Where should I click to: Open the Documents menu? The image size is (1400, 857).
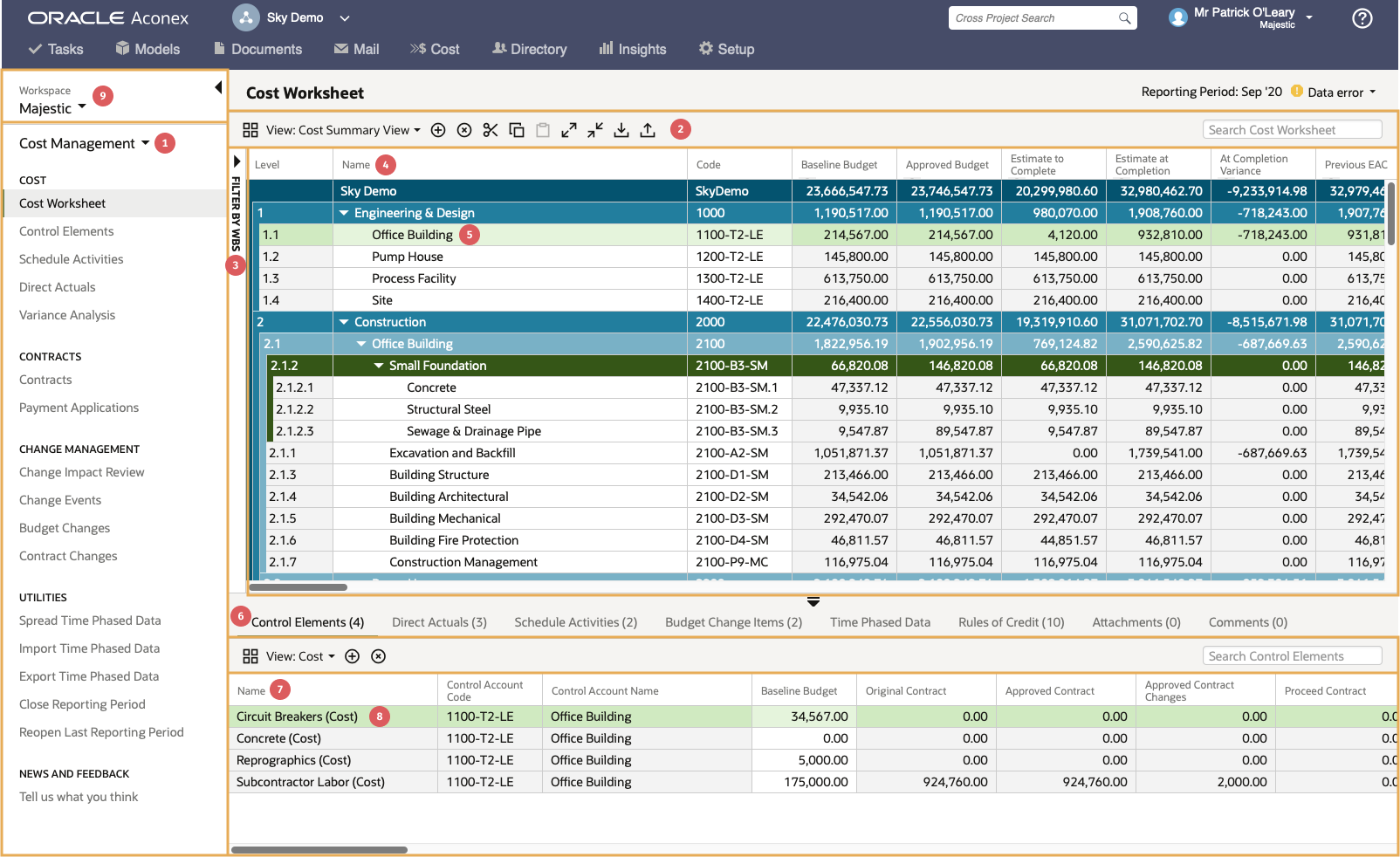(257, 49)
